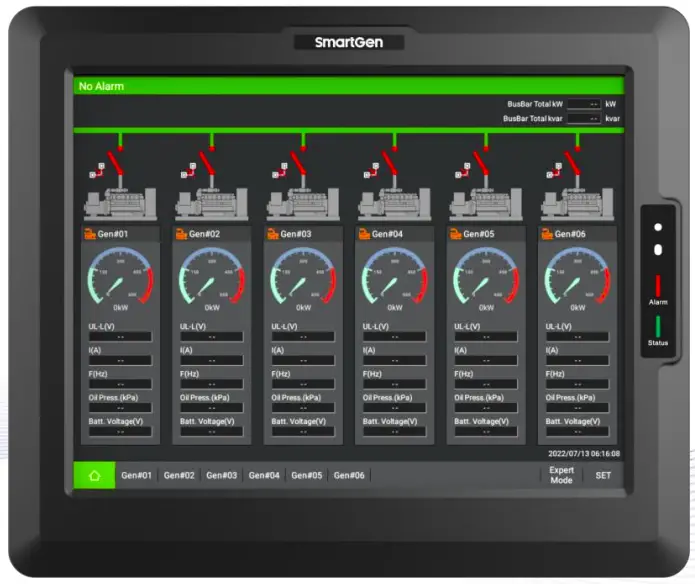695x584 pixels.
Task: Click the red connection icon left of Gen#04 breaker
Action: [x=371, y=171]
